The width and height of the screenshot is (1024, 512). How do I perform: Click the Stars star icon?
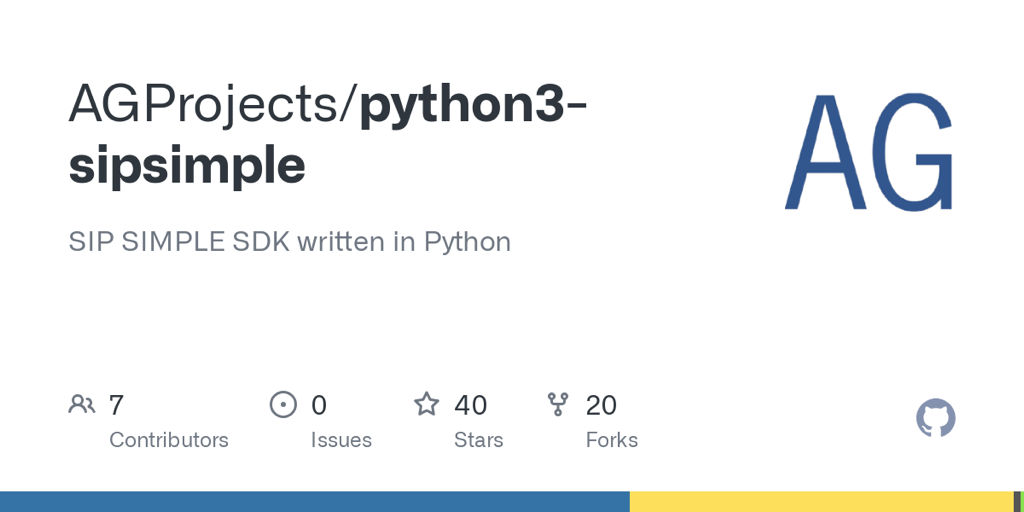point(427,404)
